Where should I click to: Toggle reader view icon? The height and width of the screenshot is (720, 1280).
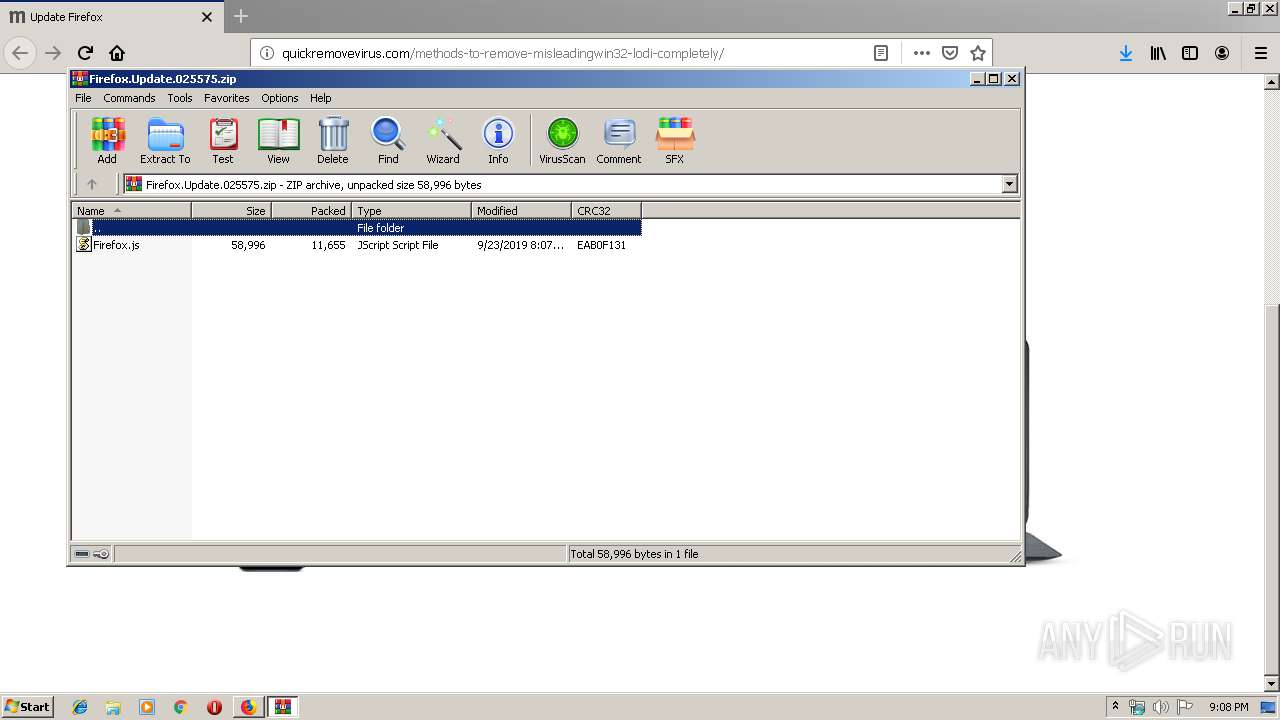point(881,53)
